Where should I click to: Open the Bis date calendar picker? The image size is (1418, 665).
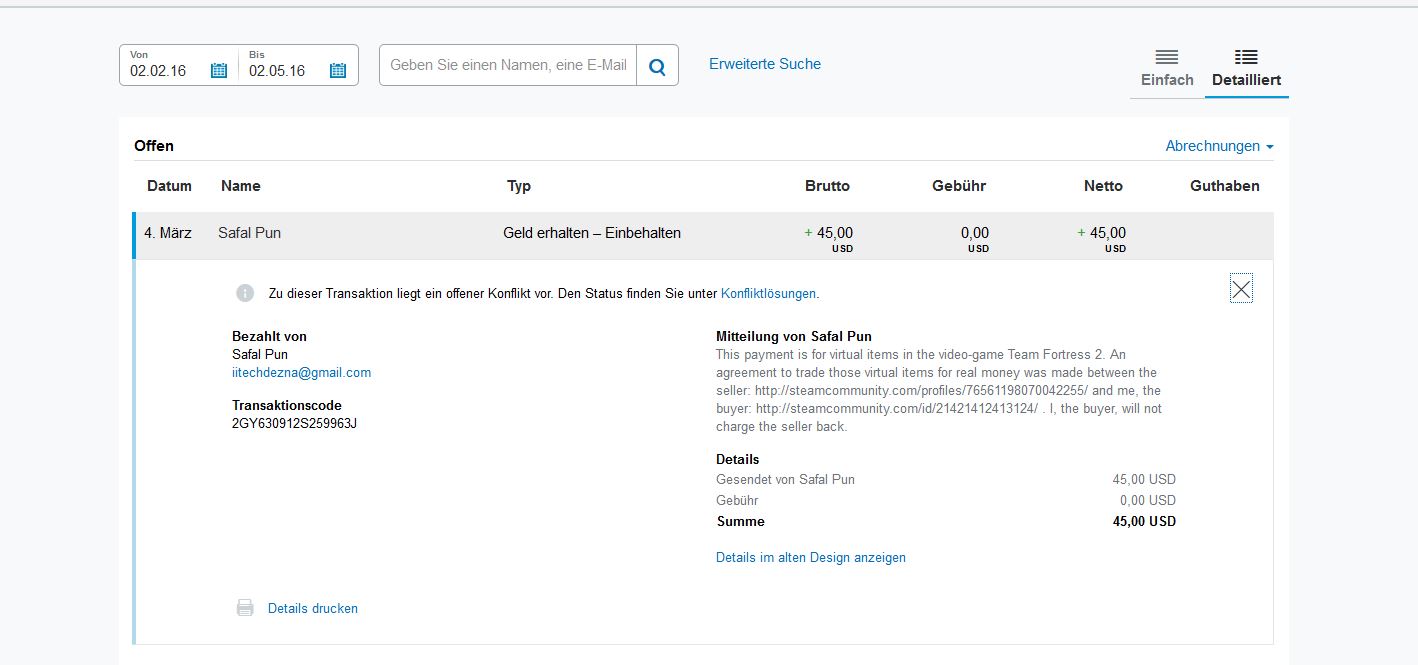click(x=338, y=70)
